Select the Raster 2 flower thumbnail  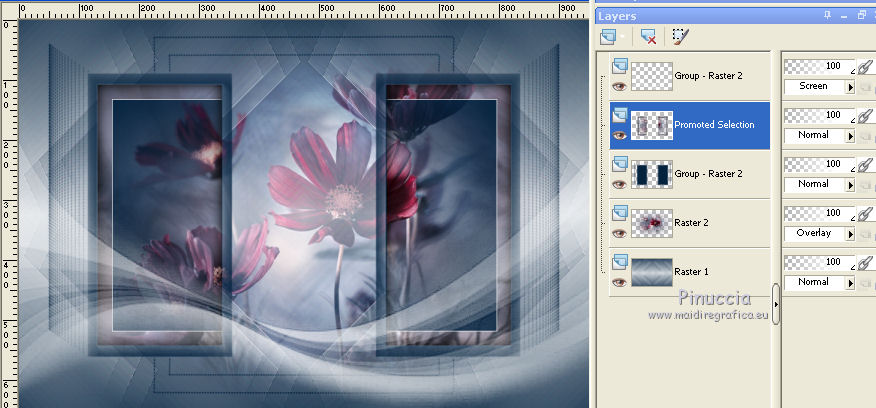652,223
